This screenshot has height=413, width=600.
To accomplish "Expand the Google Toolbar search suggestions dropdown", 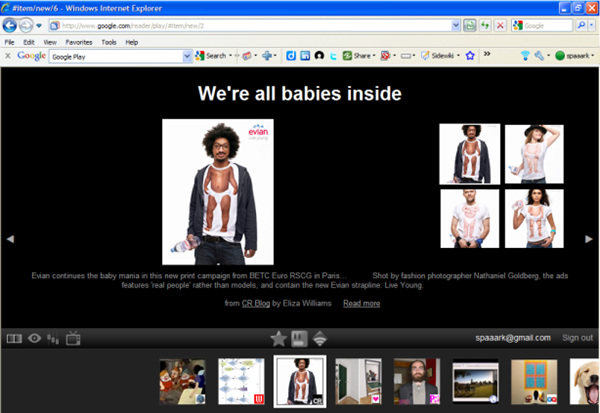I will (x=187, y=57).
